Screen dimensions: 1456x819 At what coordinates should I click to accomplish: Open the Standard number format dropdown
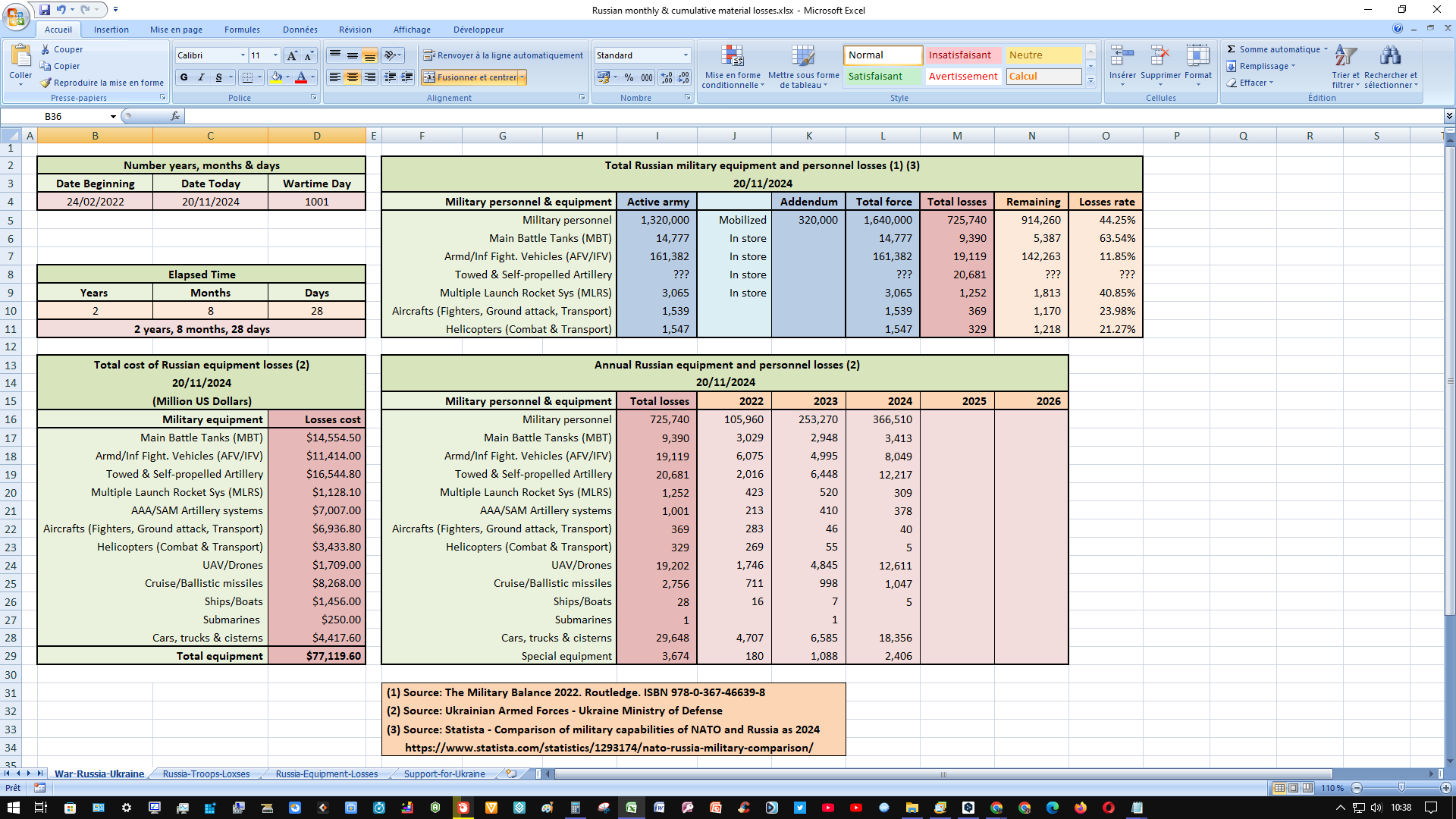click(686, 55)
